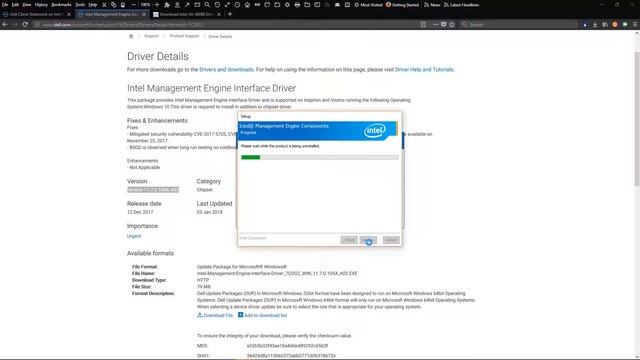Open the Bookmarks menu

pyautogui.click(x=62, y=5)
